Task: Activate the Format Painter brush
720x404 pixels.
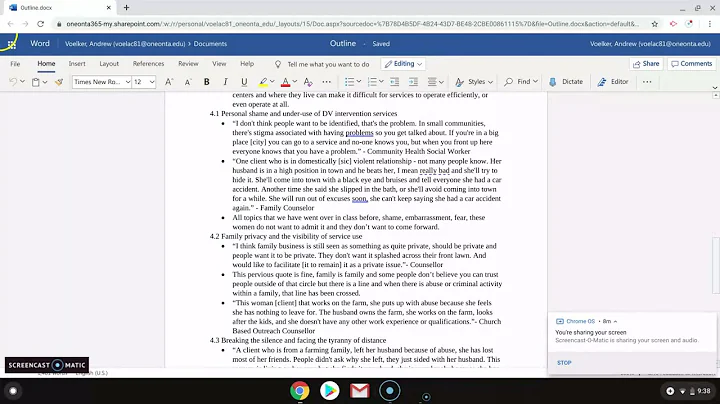Action: click(x=59, y=82)
